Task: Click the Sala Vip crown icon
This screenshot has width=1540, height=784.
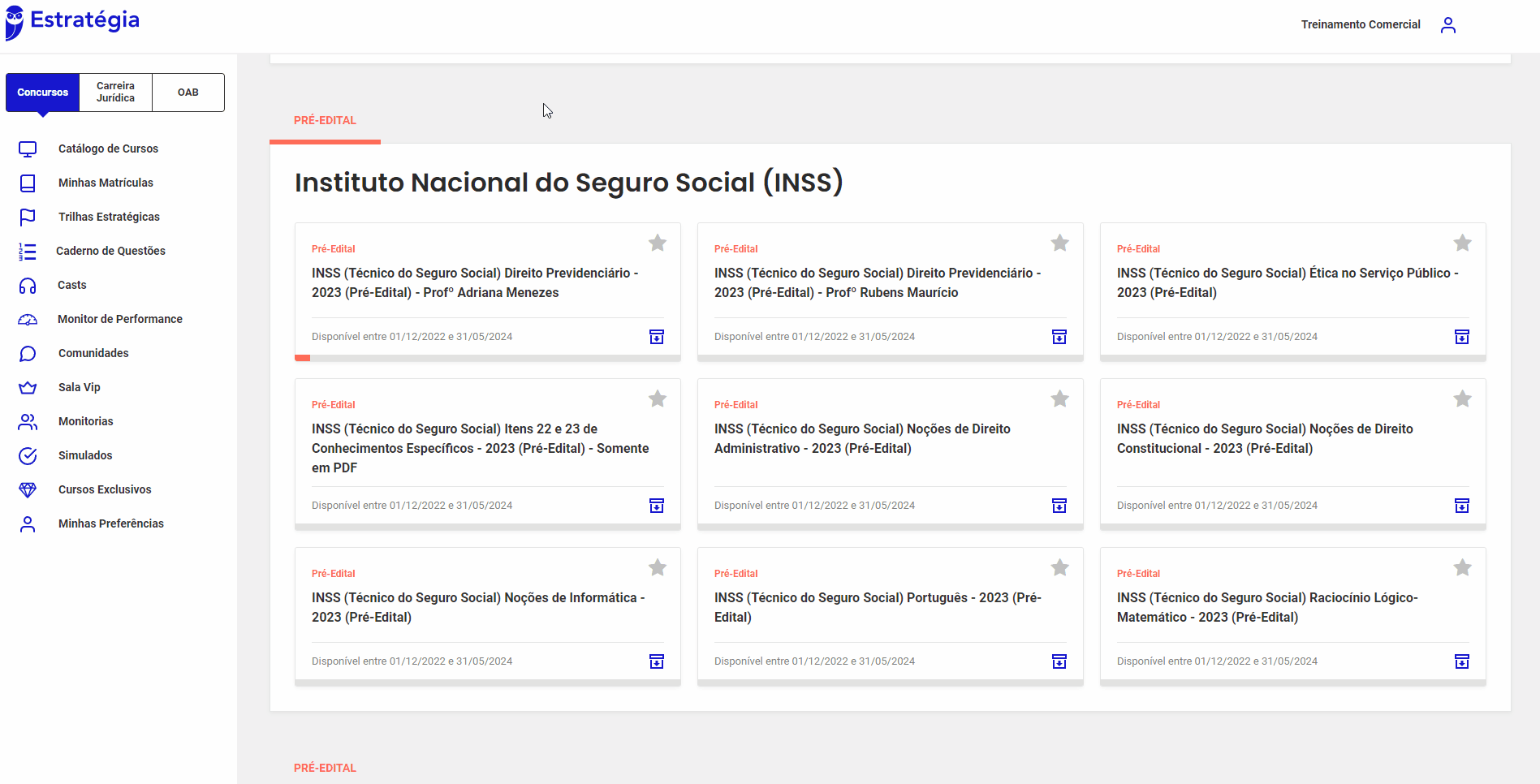Action: pos(28,387)
